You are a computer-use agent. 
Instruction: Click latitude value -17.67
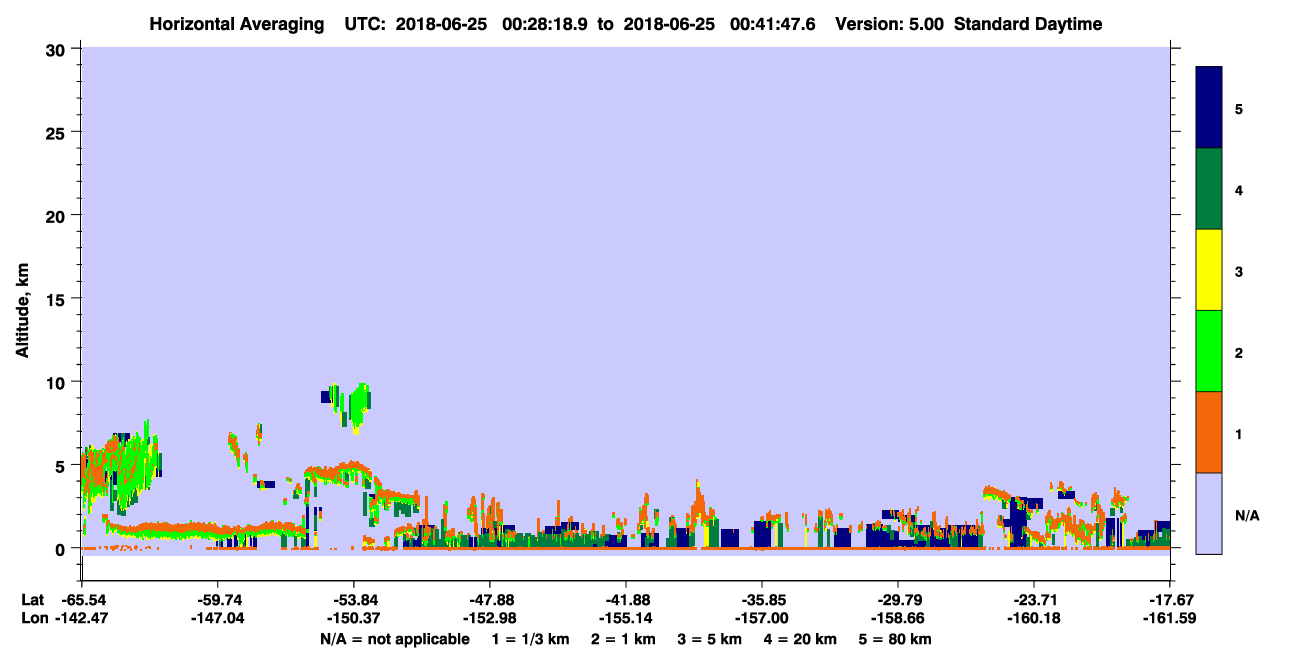click(x=1170, y=600)
